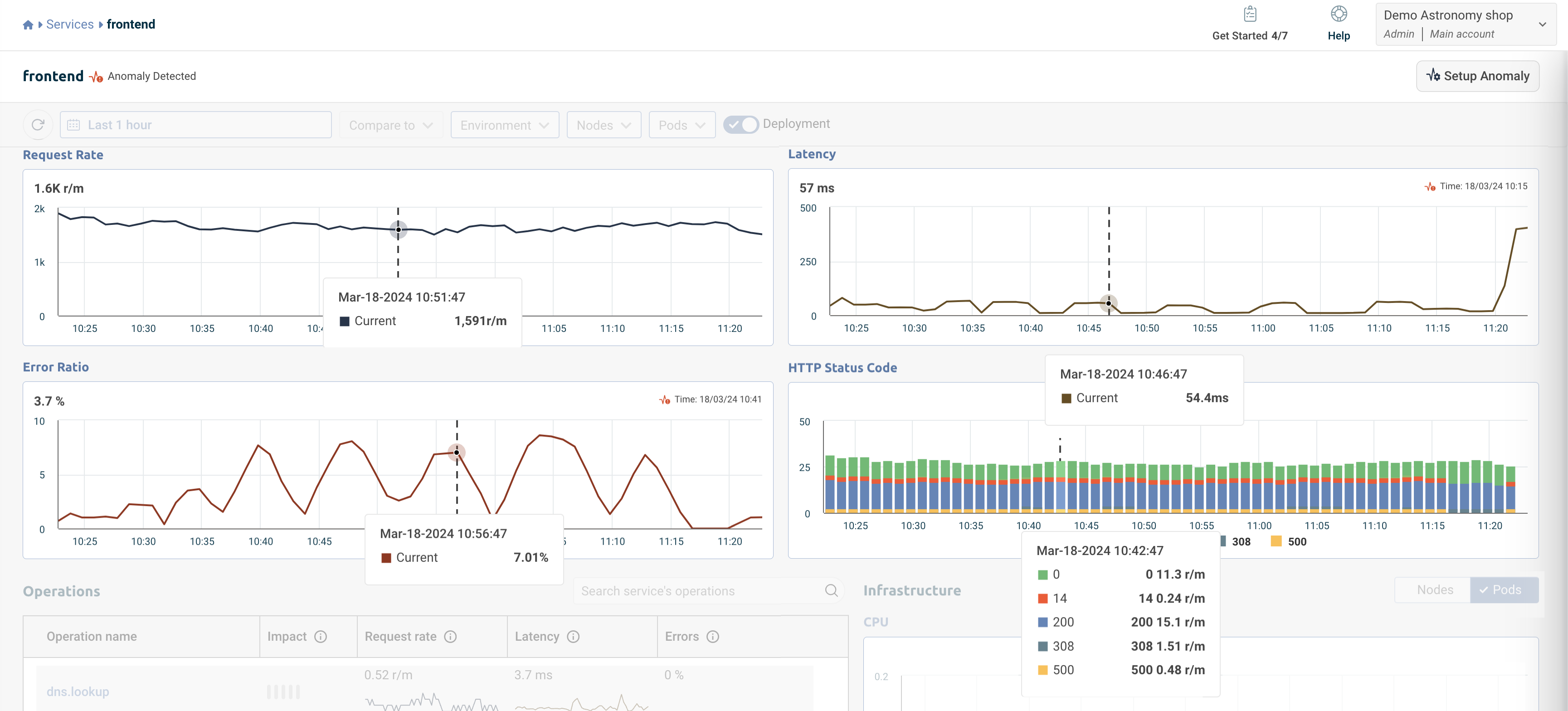Toggle the 500 legend swatch
Screen dimensions: 1568x711
(1276, 541)
